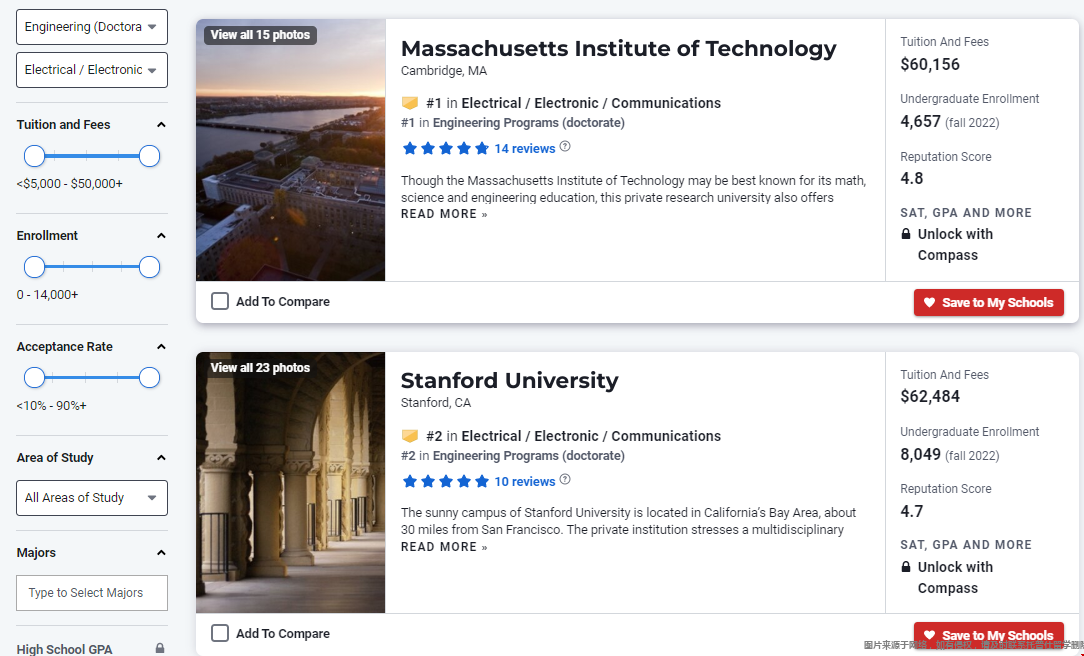
Task: Check Add To Compare for Stanford University
Action: tap(220, 633)
